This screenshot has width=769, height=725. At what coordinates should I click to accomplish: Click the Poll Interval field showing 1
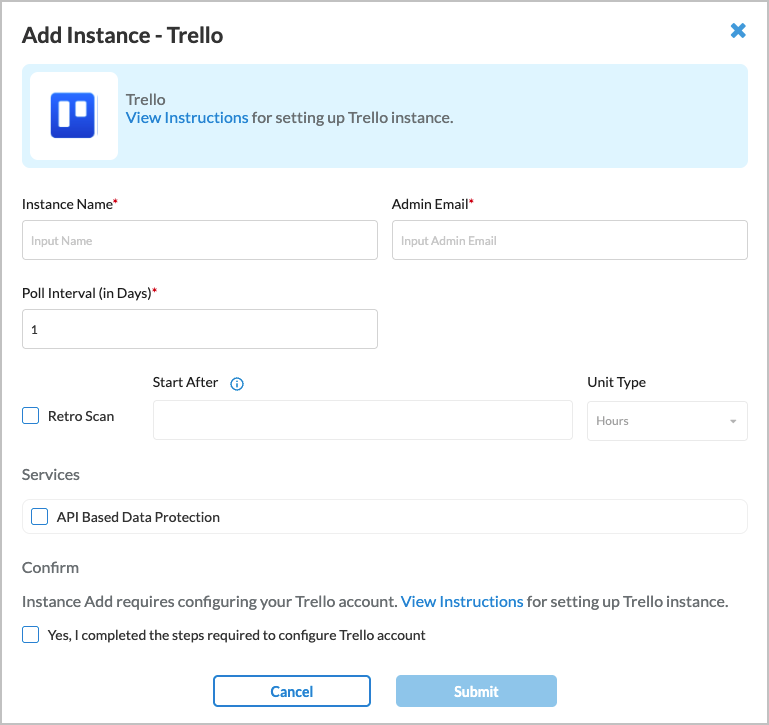click(200, 329)
